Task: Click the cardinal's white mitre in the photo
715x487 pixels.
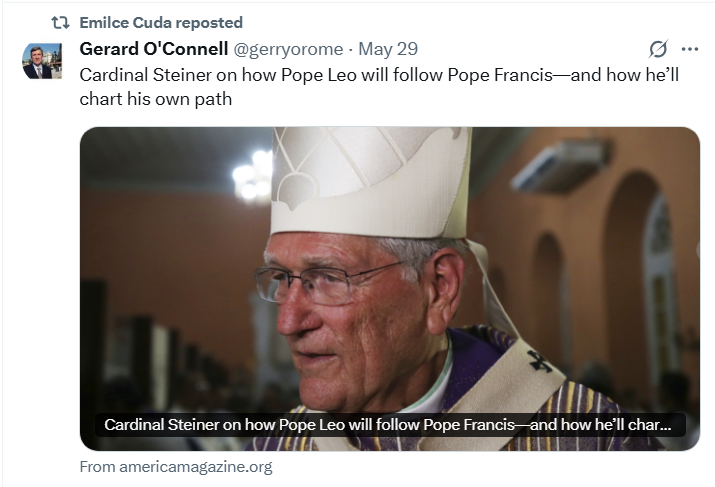Action: [x=371, y=182]
